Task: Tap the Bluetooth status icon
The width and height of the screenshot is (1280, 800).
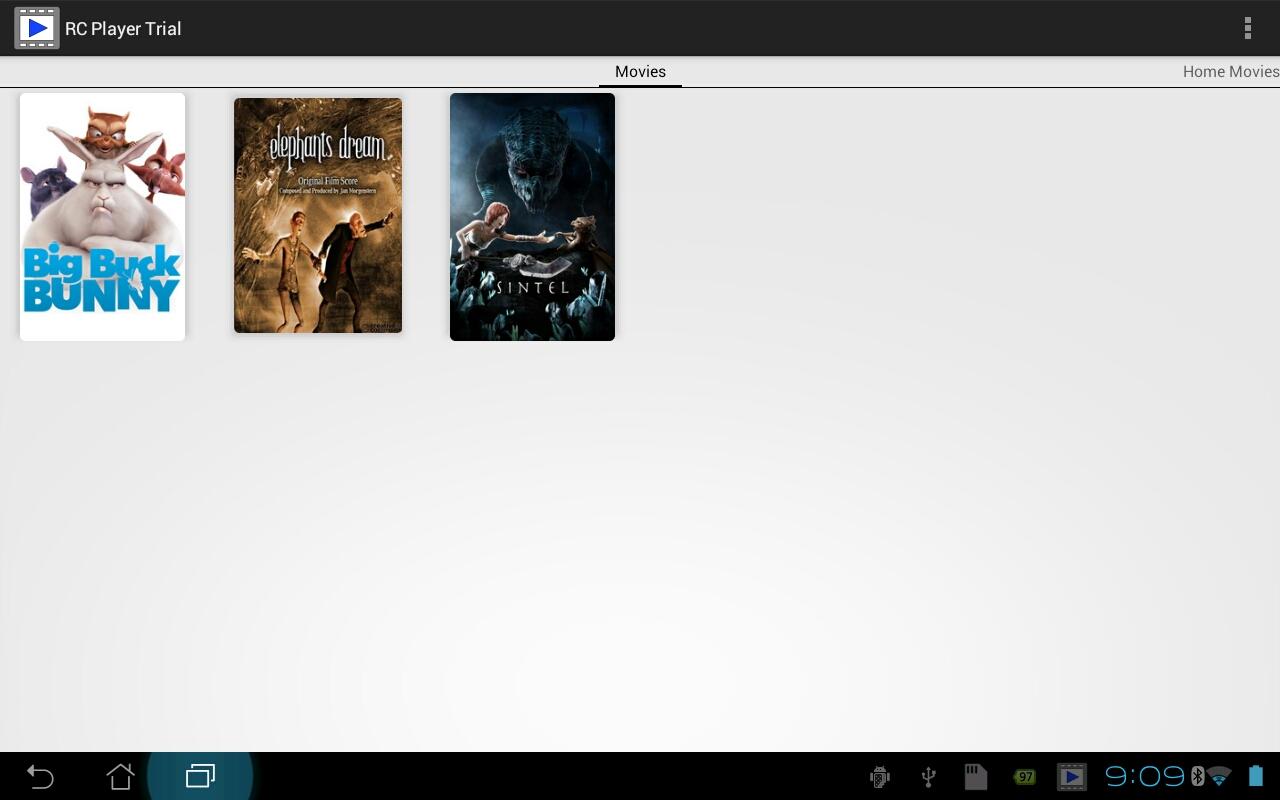Action: pos(1197,776)
